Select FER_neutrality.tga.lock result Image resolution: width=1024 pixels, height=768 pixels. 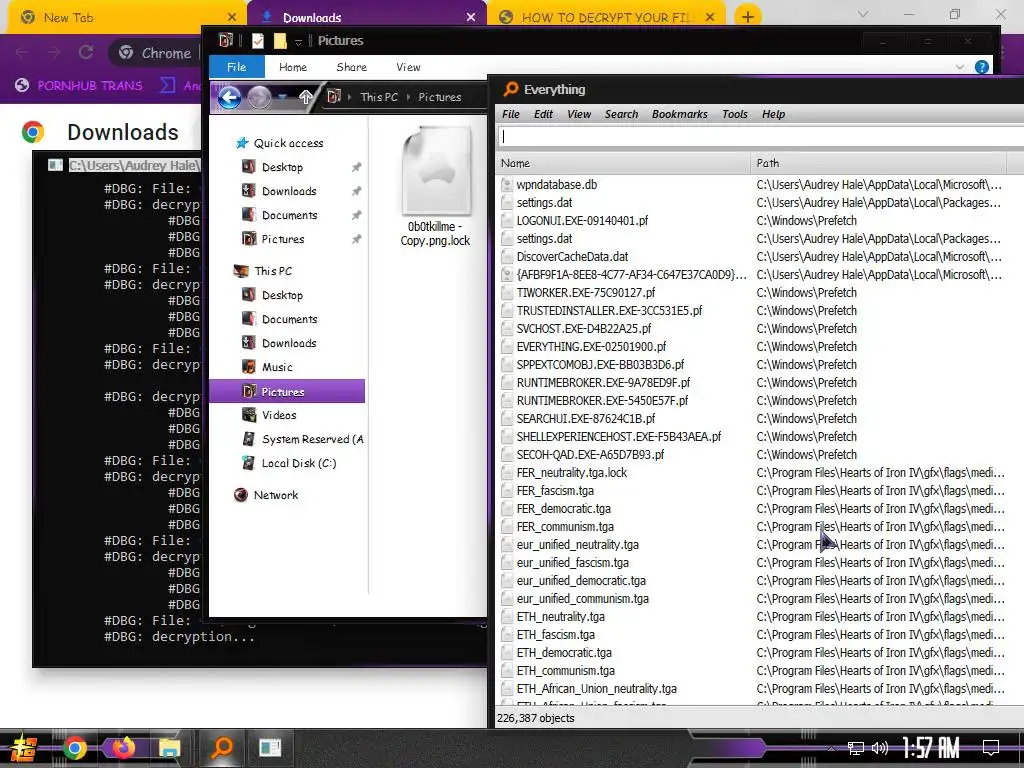571,473
